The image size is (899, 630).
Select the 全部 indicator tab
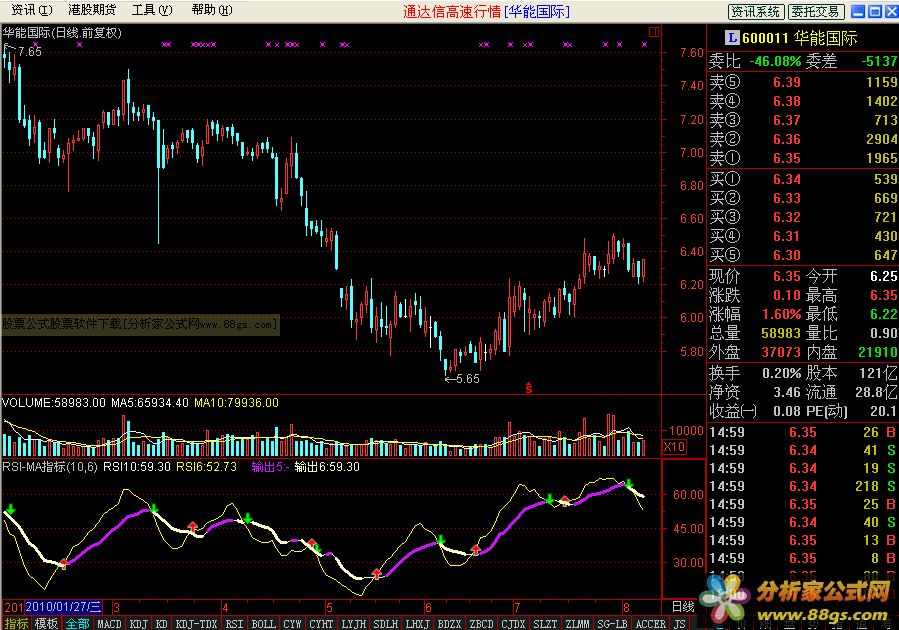77,624
